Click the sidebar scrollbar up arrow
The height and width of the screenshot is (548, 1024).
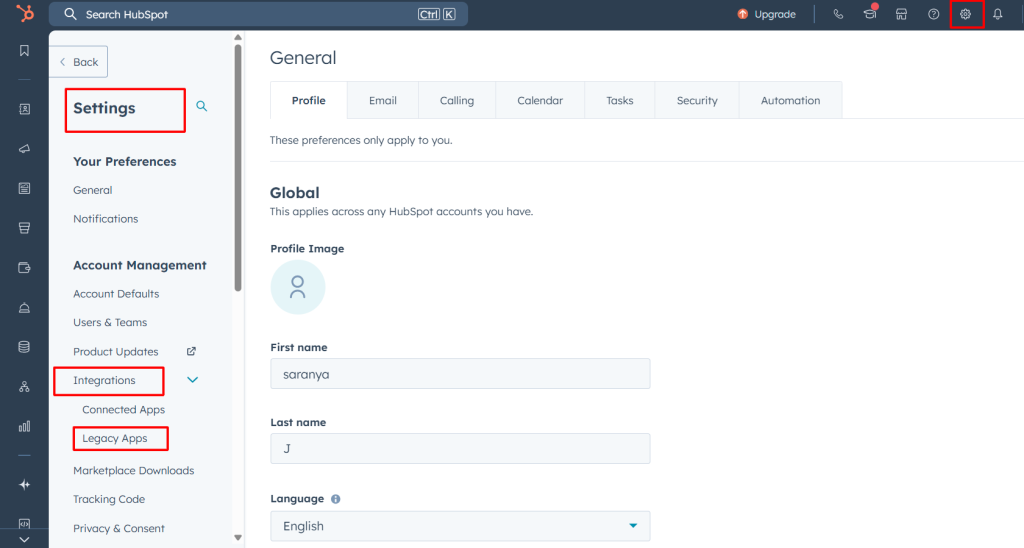coord(238,37)
